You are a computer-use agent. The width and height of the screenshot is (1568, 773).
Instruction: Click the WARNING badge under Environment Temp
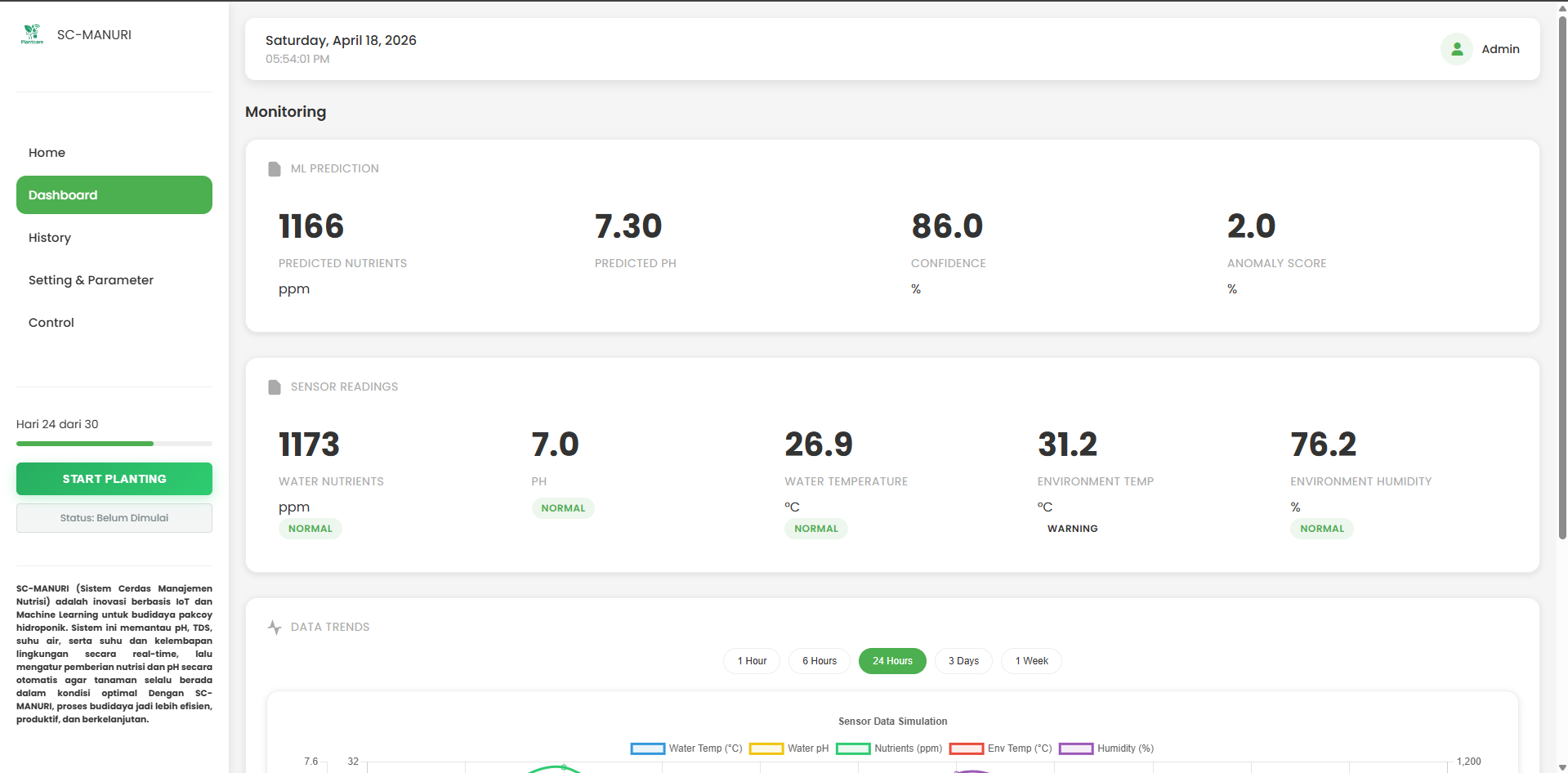(1072, 529)
